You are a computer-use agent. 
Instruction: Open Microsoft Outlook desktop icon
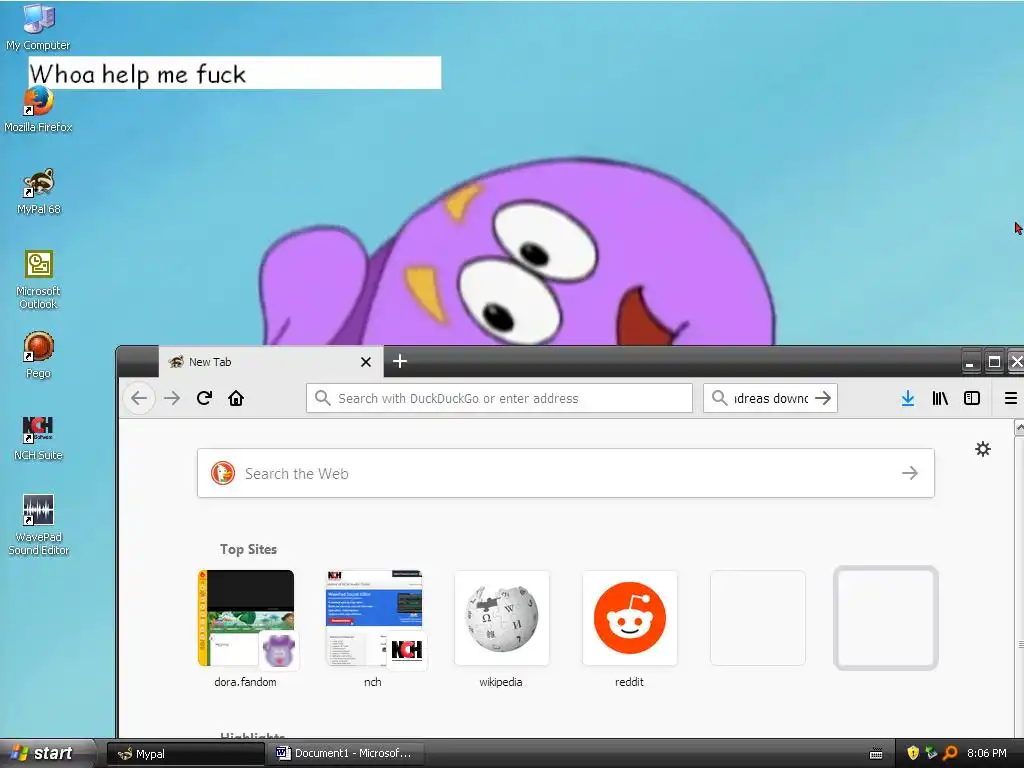(39, 280)
